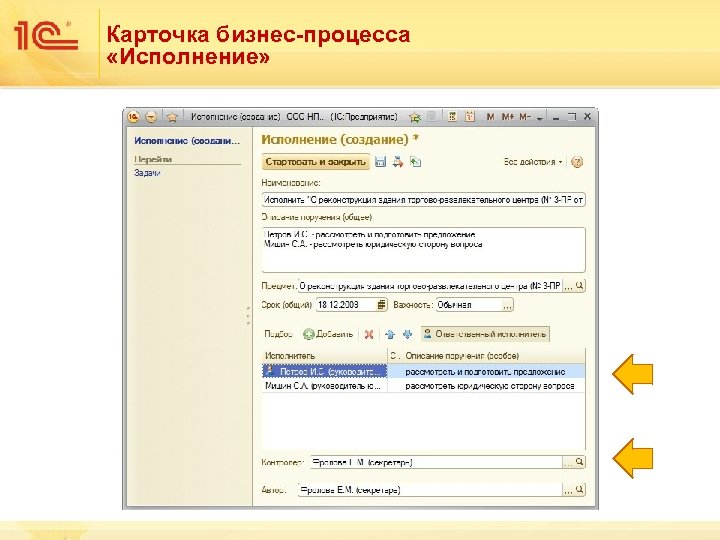Viewport: 720px width, 540px height.
Task: Click the Наименование input field
Action: 423,200
